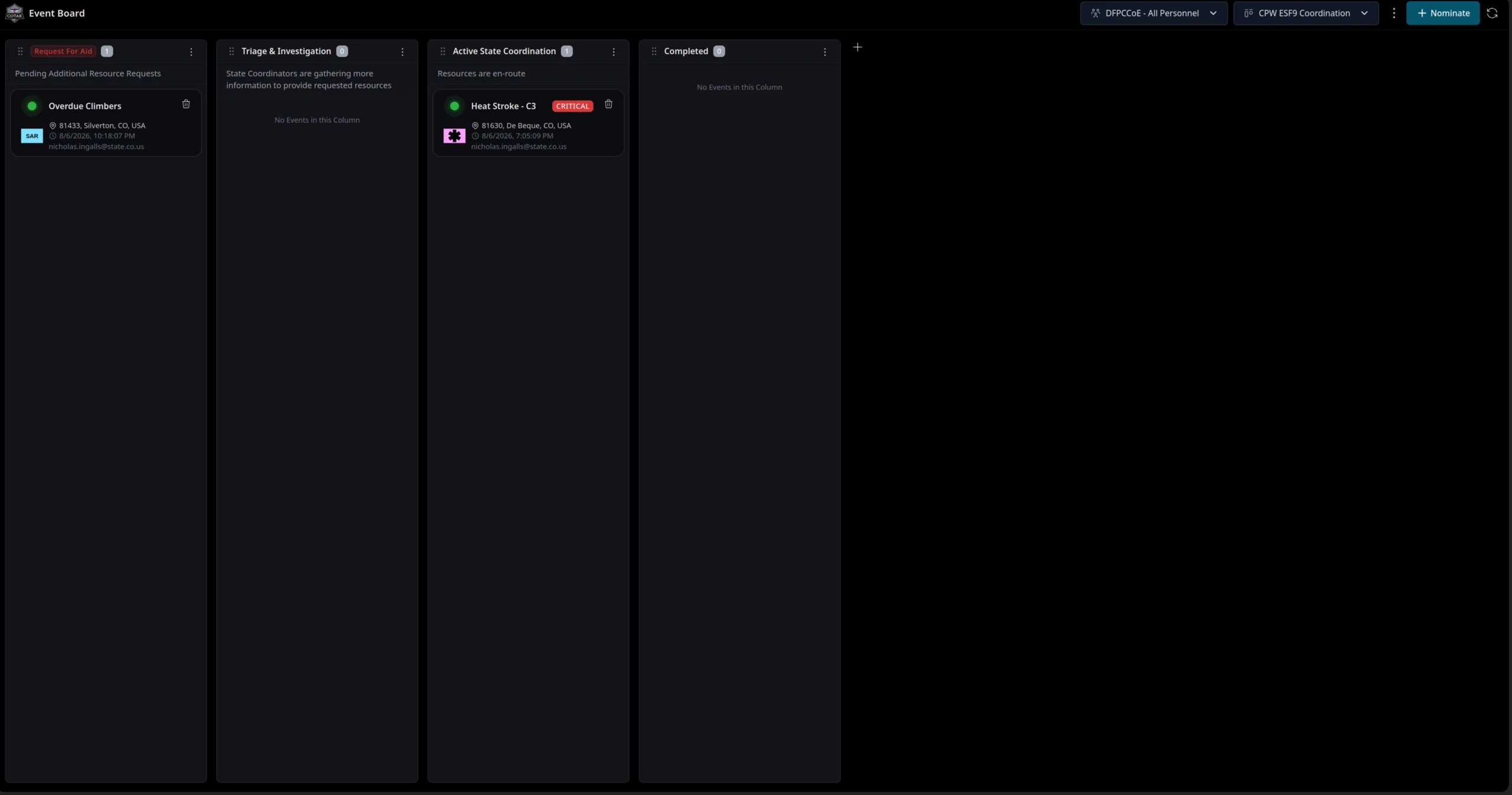Screen dimensions: 1512x795
Task: Click the SAR badge on Overdue Climbers
Action: tap(32, 136)
